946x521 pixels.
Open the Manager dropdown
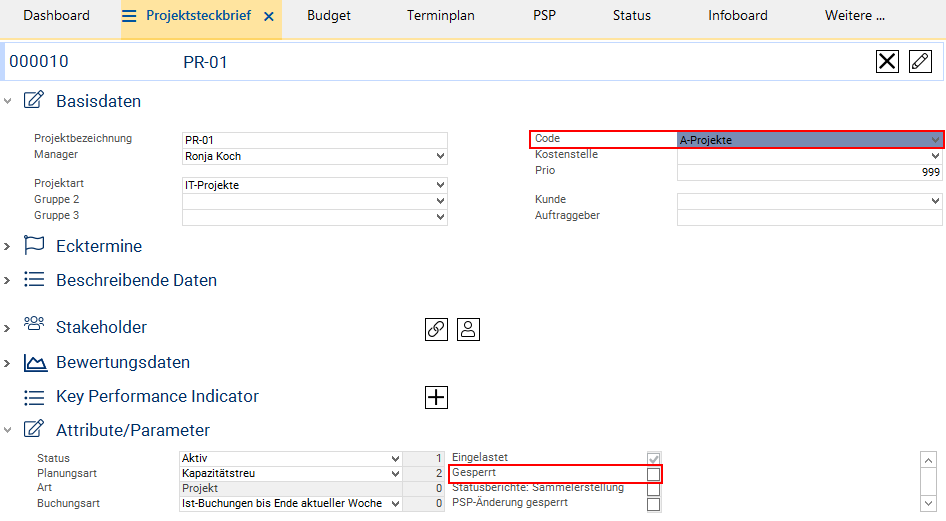tap(441, 156)
